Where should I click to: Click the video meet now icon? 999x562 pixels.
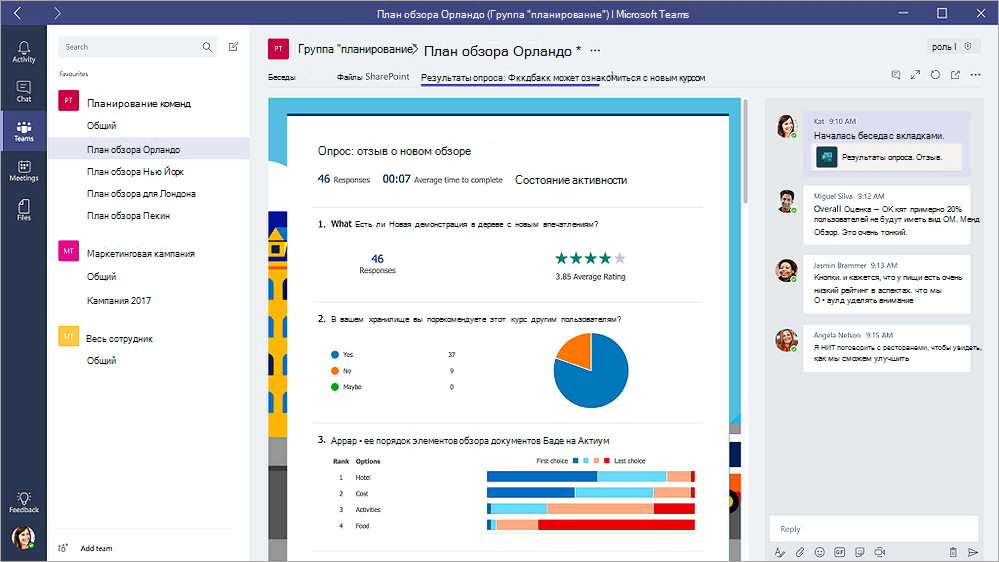880,552
